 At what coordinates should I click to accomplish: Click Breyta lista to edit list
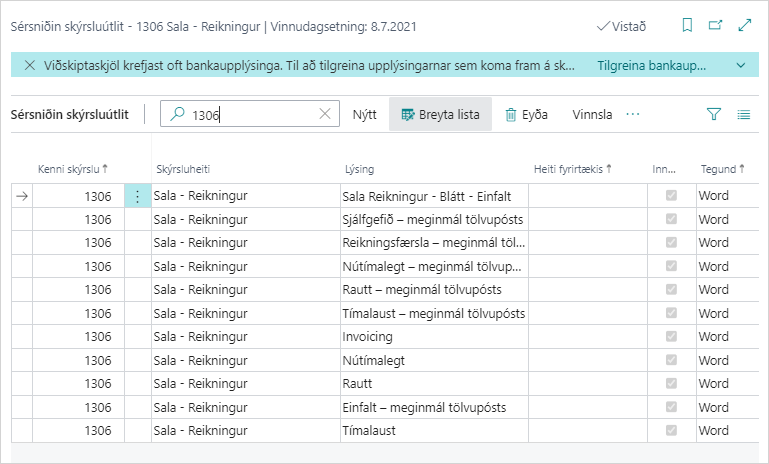[x=440, y=115]
